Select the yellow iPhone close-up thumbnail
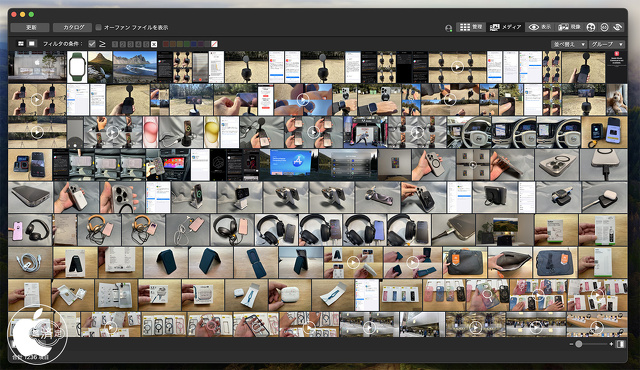This screenshot has height=370, width=640. [211, 132]
